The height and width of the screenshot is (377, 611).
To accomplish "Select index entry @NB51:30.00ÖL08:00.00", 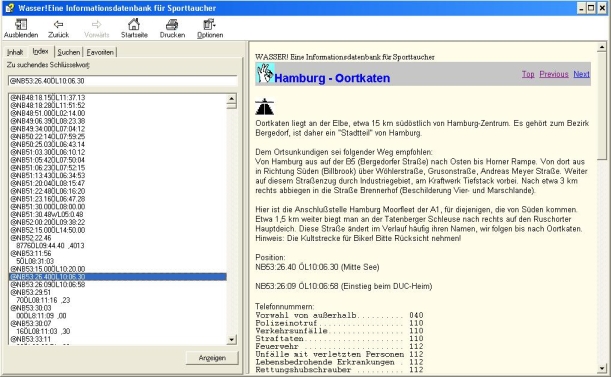I will (x=48, y=207).
